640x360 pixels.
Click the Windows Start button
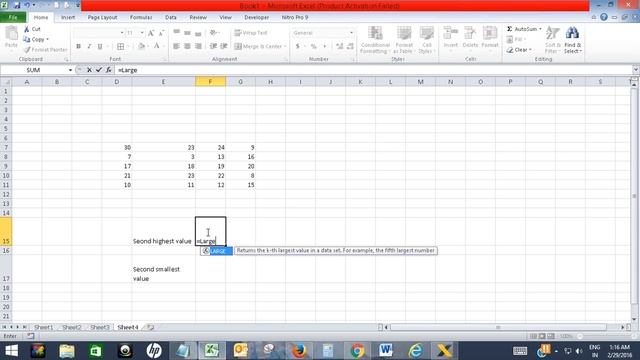coord(11,351)
